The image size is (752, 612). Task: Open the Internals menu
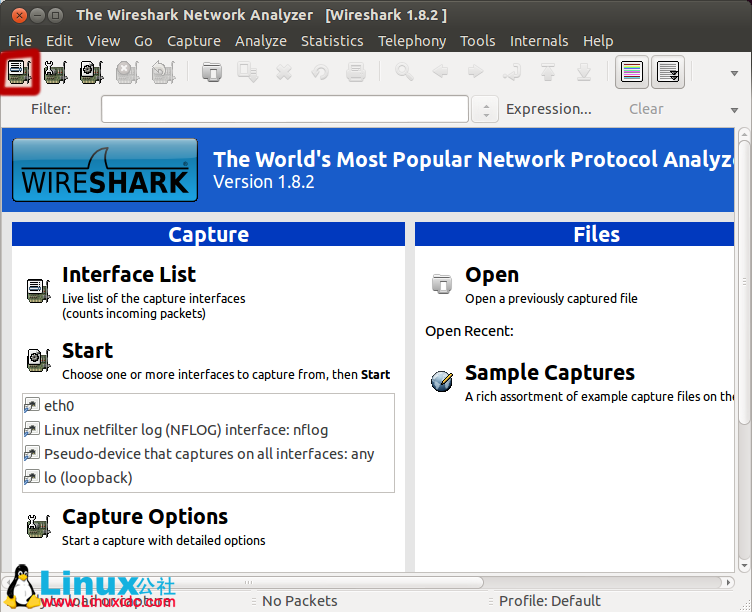click(539, 41)
